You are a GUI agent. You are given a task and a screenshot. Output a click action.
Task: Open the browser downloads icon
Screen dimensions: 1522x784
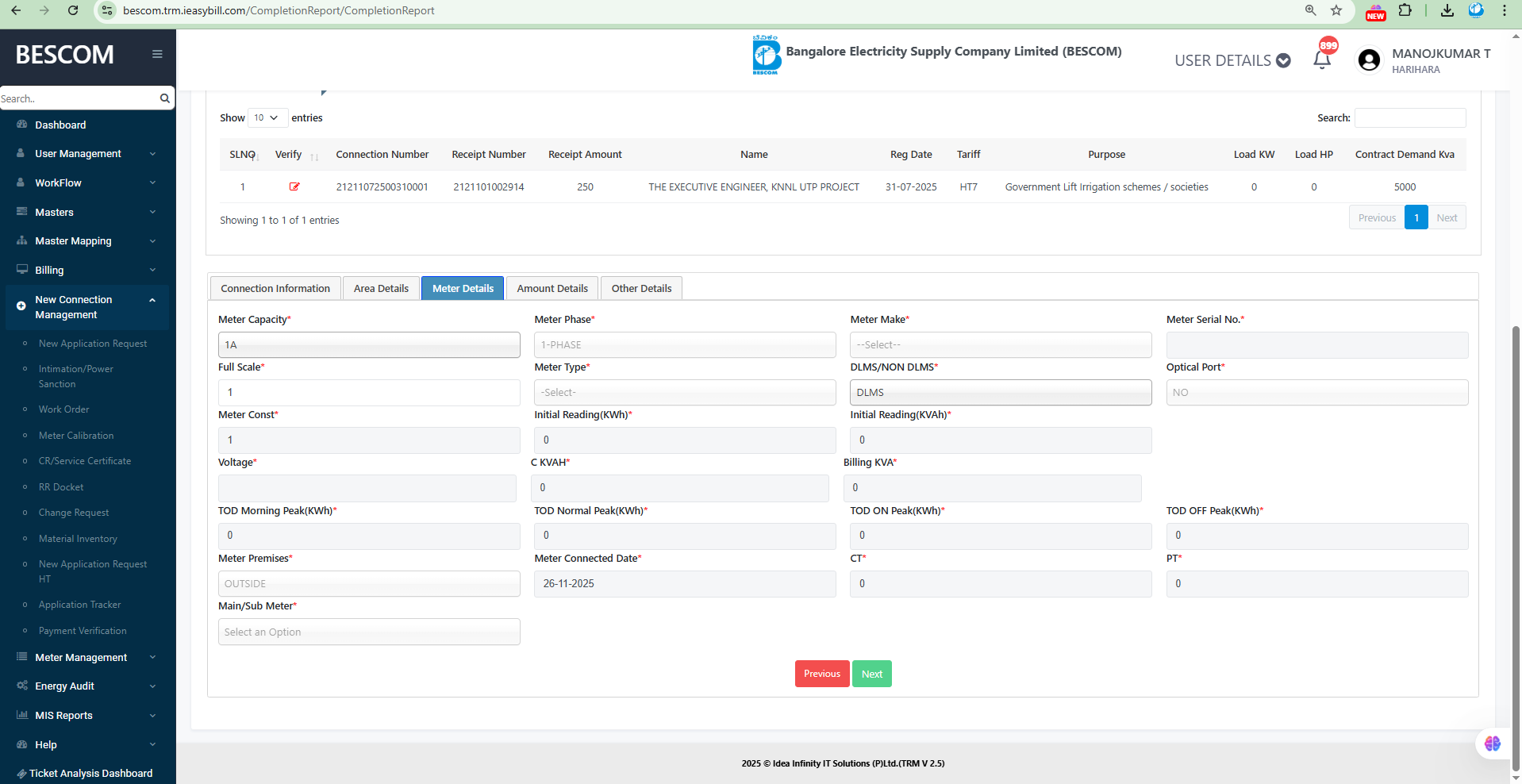(x=1447, y=10)
